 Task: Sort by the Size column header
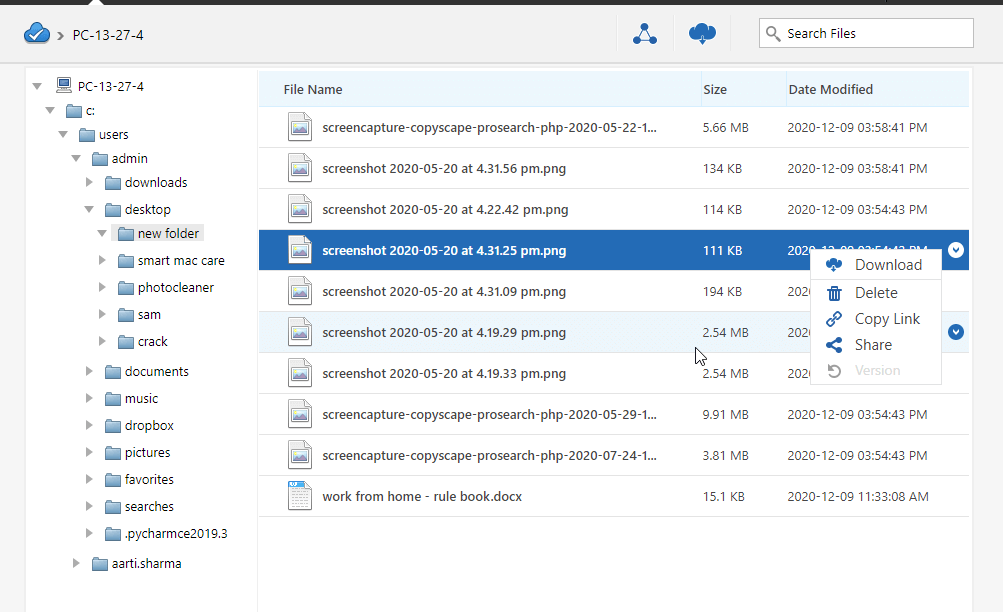coord(715,90)
